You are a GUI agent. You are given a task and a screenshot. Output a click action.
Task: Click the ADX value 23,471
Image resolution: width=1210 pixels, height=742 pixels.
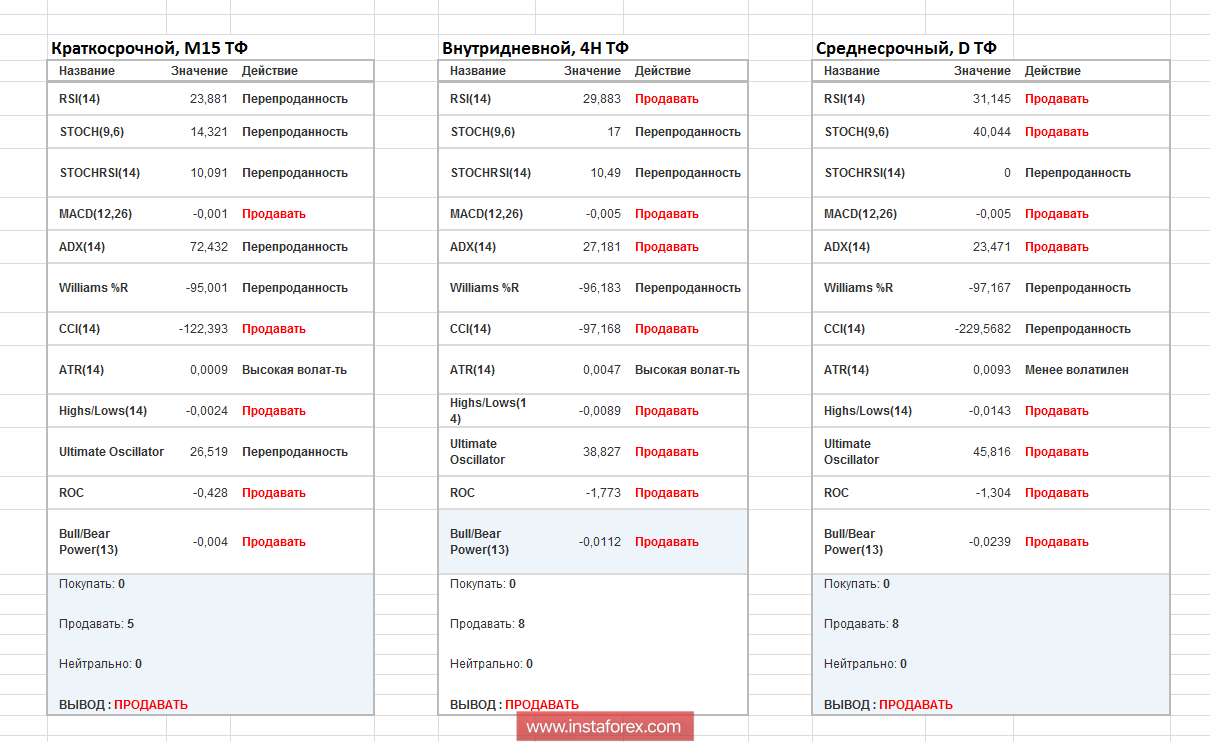(992, 247)
